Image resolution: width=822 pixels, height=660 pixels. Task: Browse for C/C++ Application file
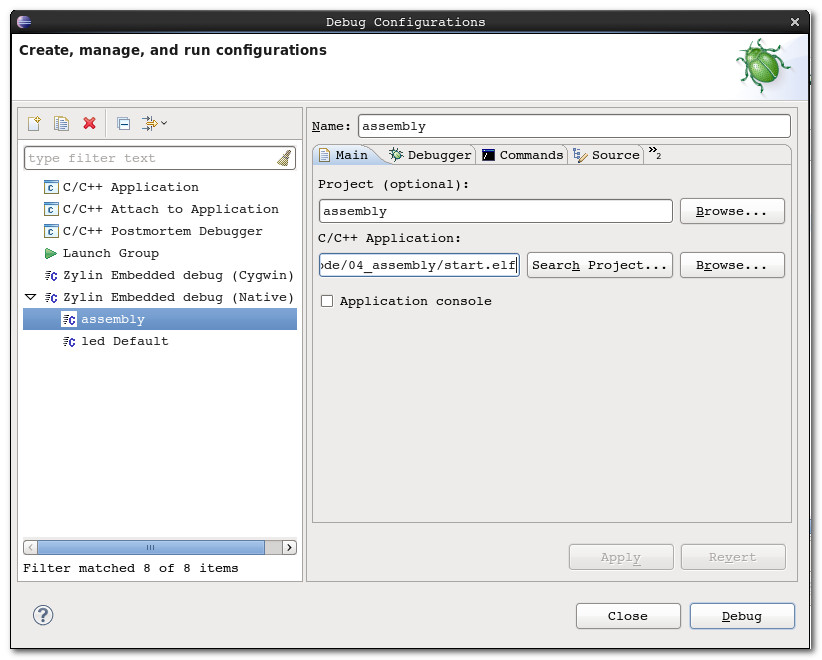[732, 265]
